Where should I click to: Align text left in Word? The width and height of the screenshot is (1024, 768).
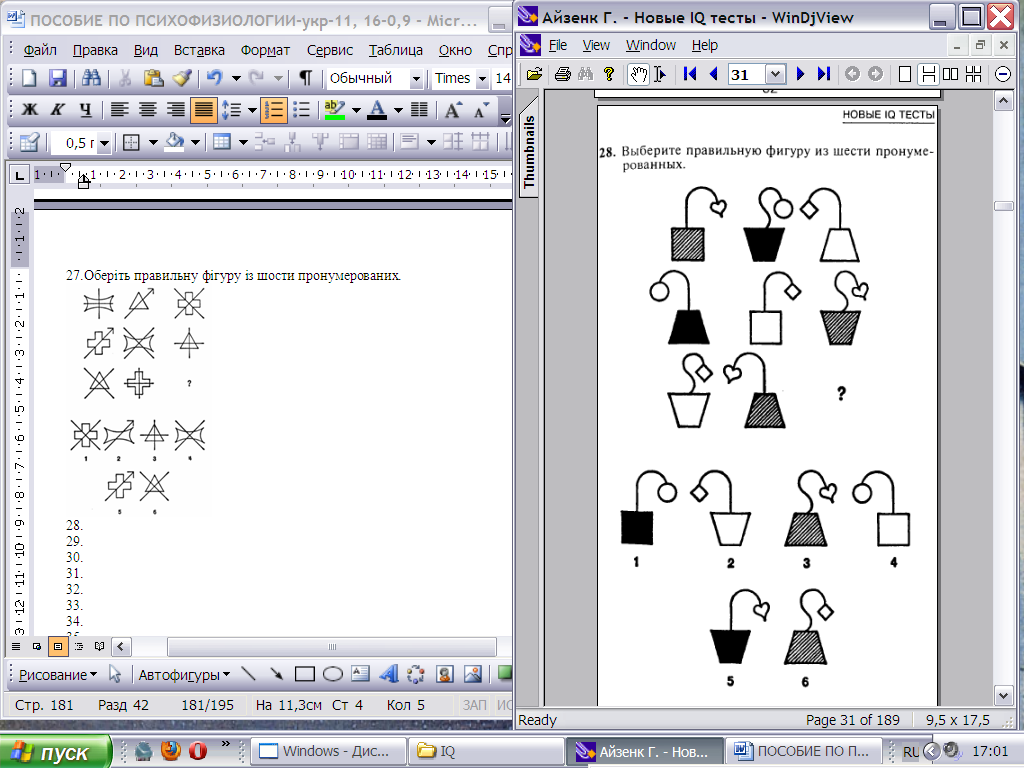pos(119,110)
